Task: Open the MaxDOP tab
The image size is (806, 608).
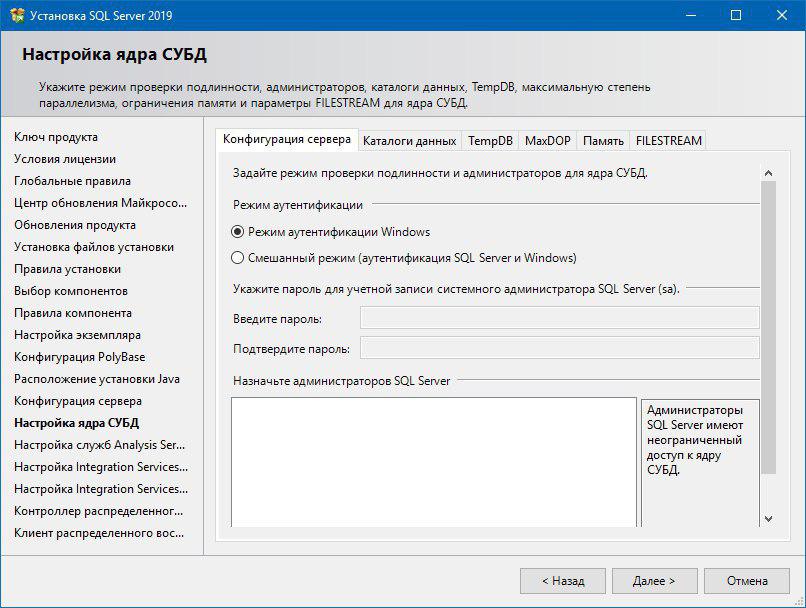Action: [x=547, y=141]
